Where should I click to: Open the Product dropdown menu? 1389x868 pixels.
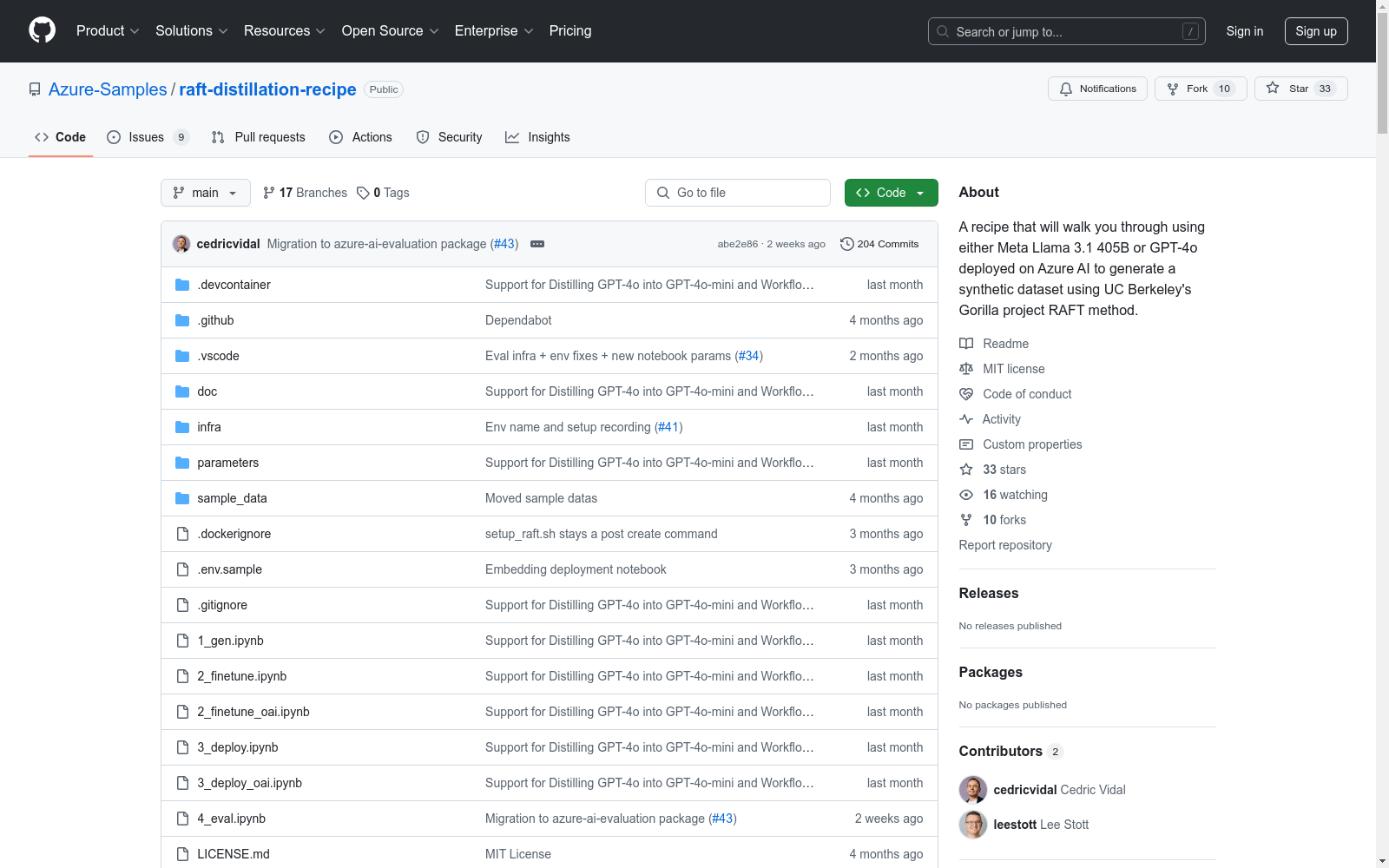(108, 31)
